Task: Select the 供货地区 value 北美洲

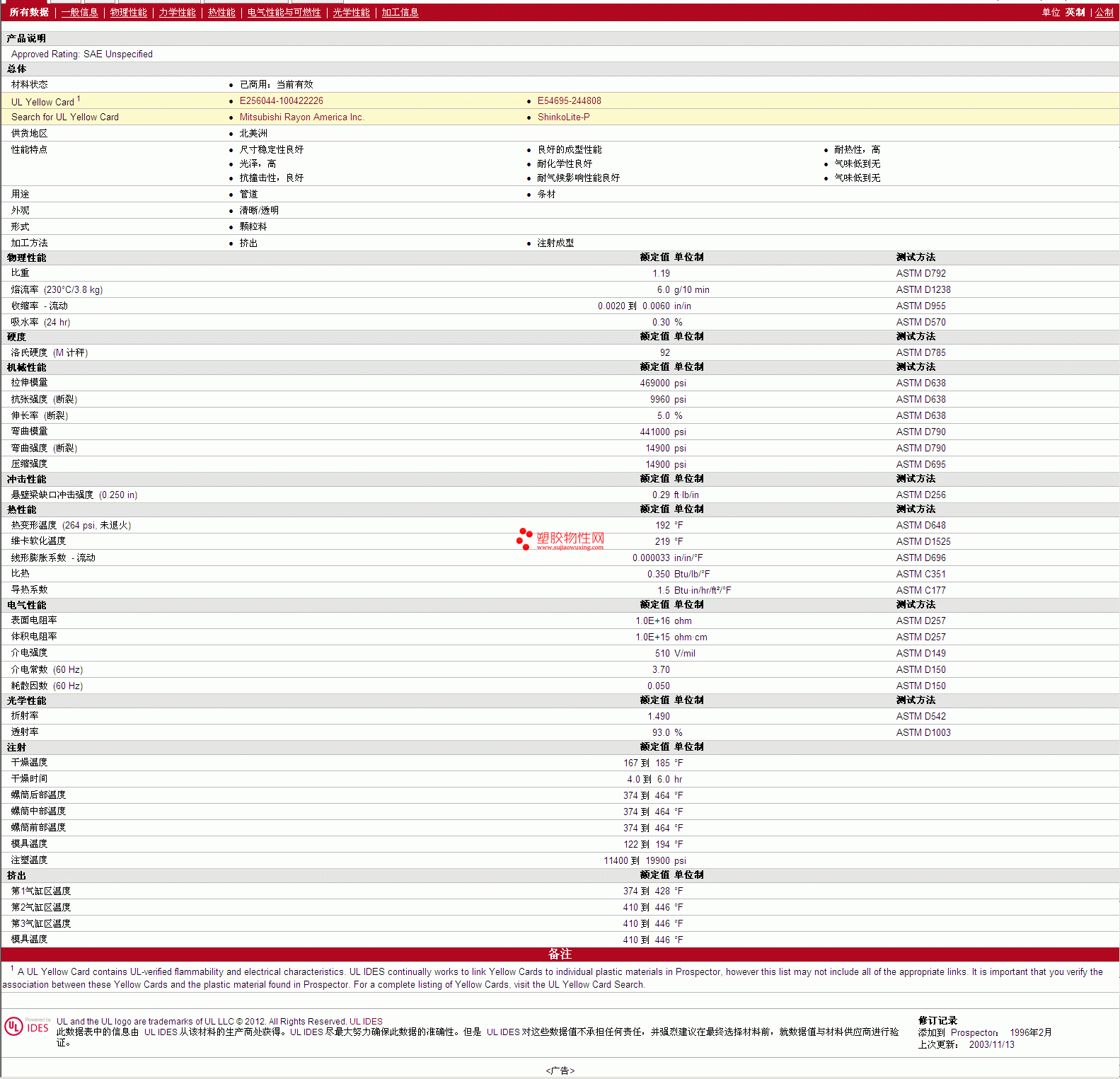Action: (253, 134)
